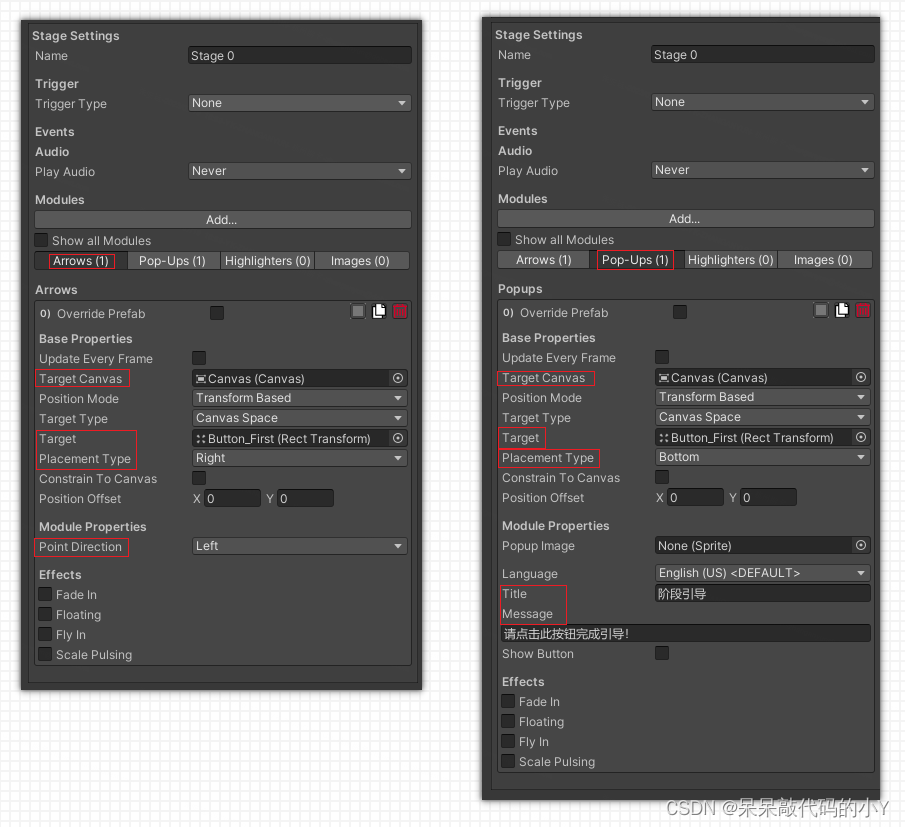Enable Override Prefab for Arrows module
This screenshot has width=905, height=827.
pyautogui.click(x=217, y=313)
